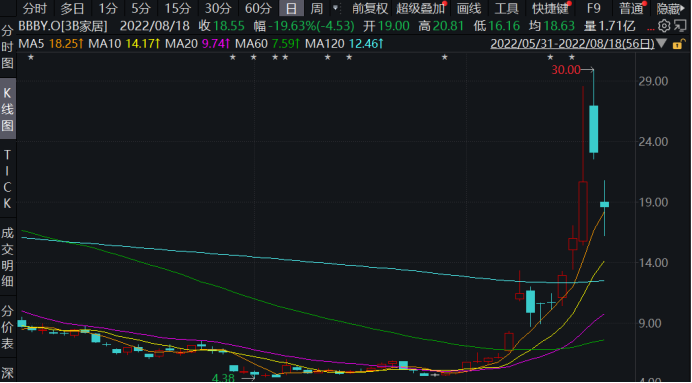Open the period dropdown arrow after 周
The image size is (692, 383).
(336, 8)
